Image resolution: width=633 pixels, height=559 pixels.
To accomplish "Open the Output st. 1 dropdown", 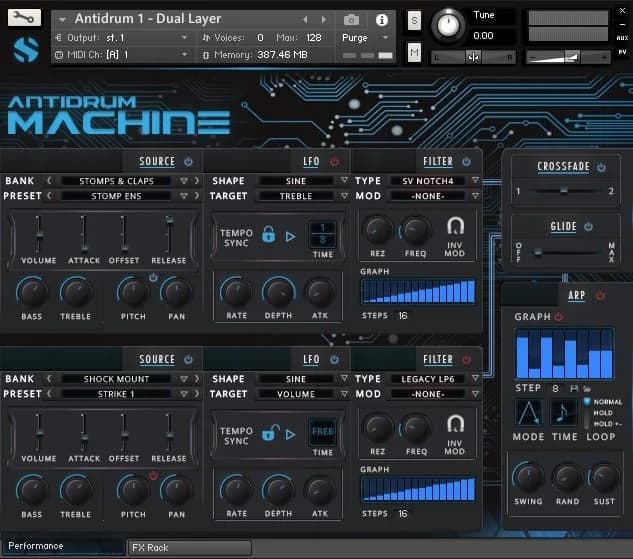I will click(x=184, y=38).
